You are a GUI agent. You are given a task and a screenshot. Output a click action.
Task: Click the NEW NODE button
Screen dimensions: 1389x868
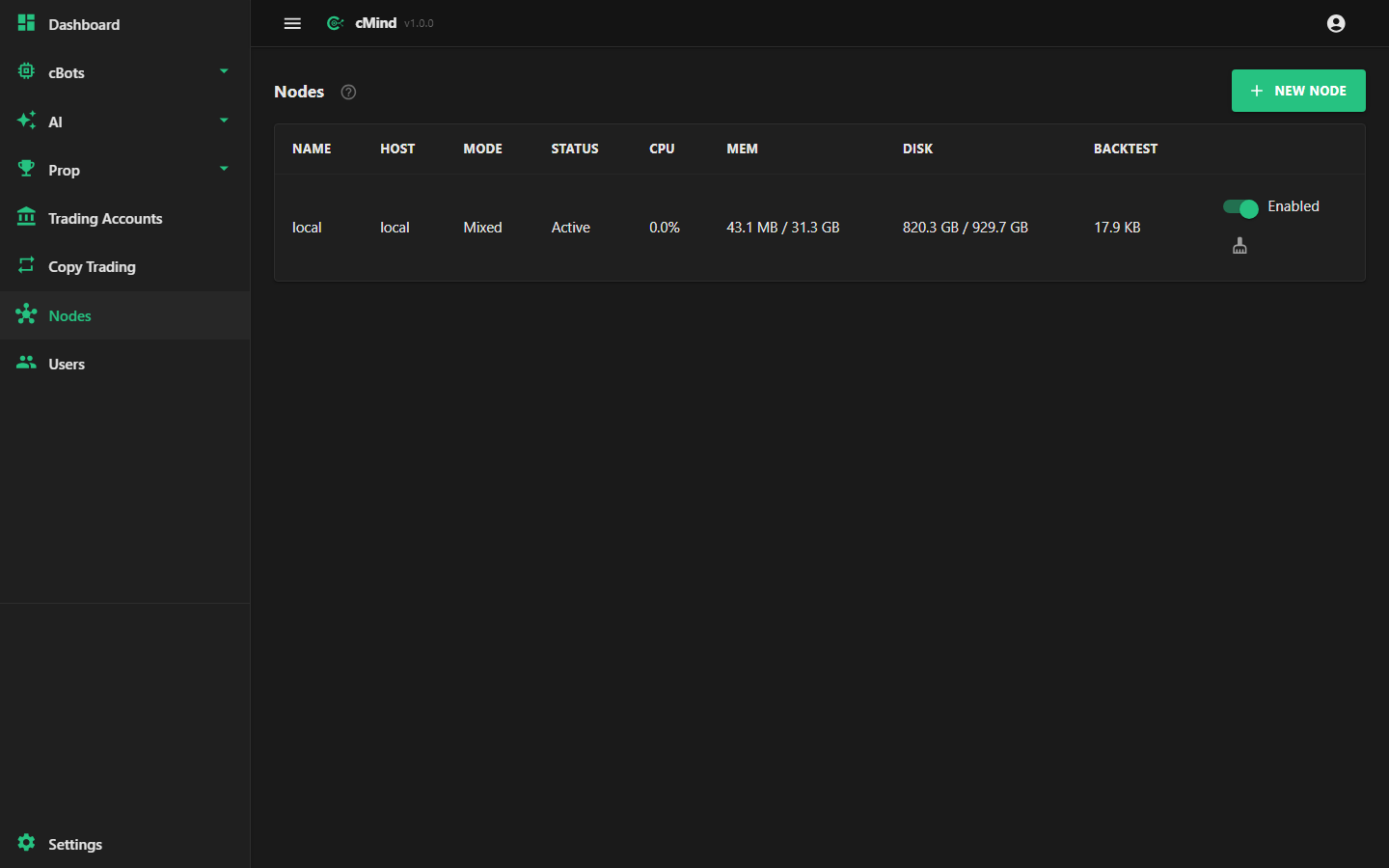coord(1298,91)
